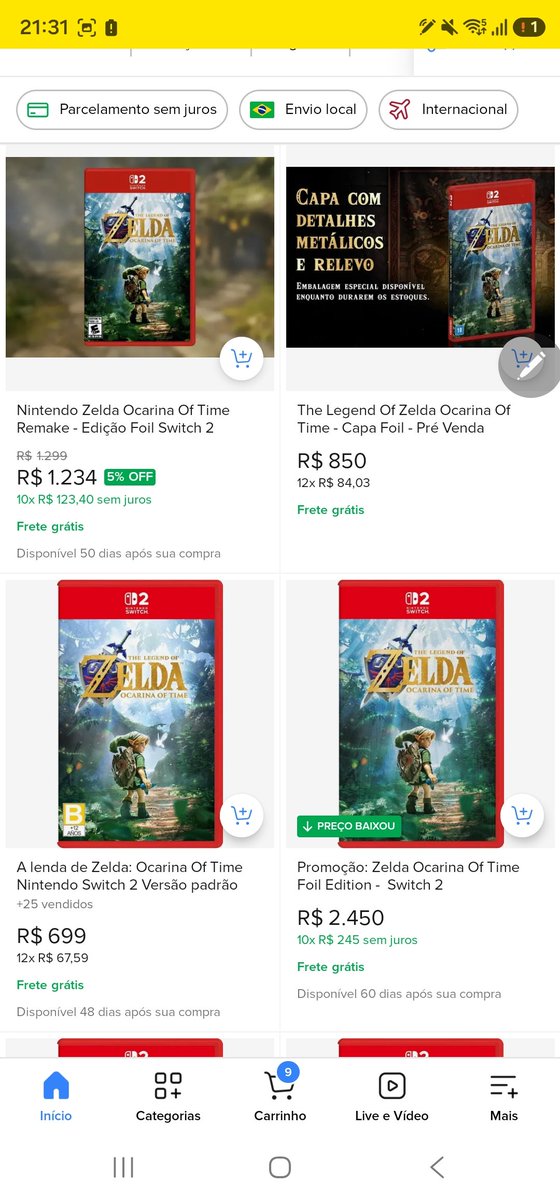Image resolution: width=560 pixels, height=1200 pixels.
Task: Add Zelda Remake Edição Foil to cart
Action: pos(241,359)
